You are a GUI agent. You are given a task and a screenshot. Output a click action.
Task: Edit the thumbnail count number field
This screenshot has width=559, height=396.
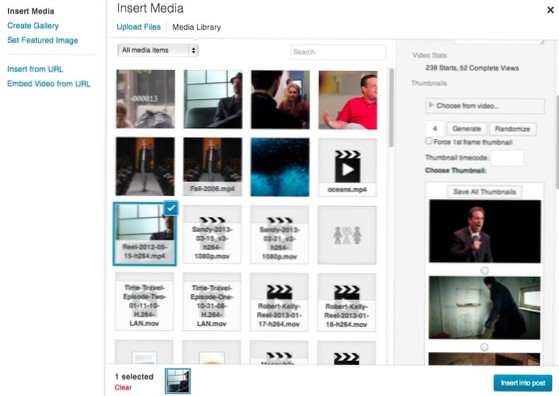(x=435, y=129)
